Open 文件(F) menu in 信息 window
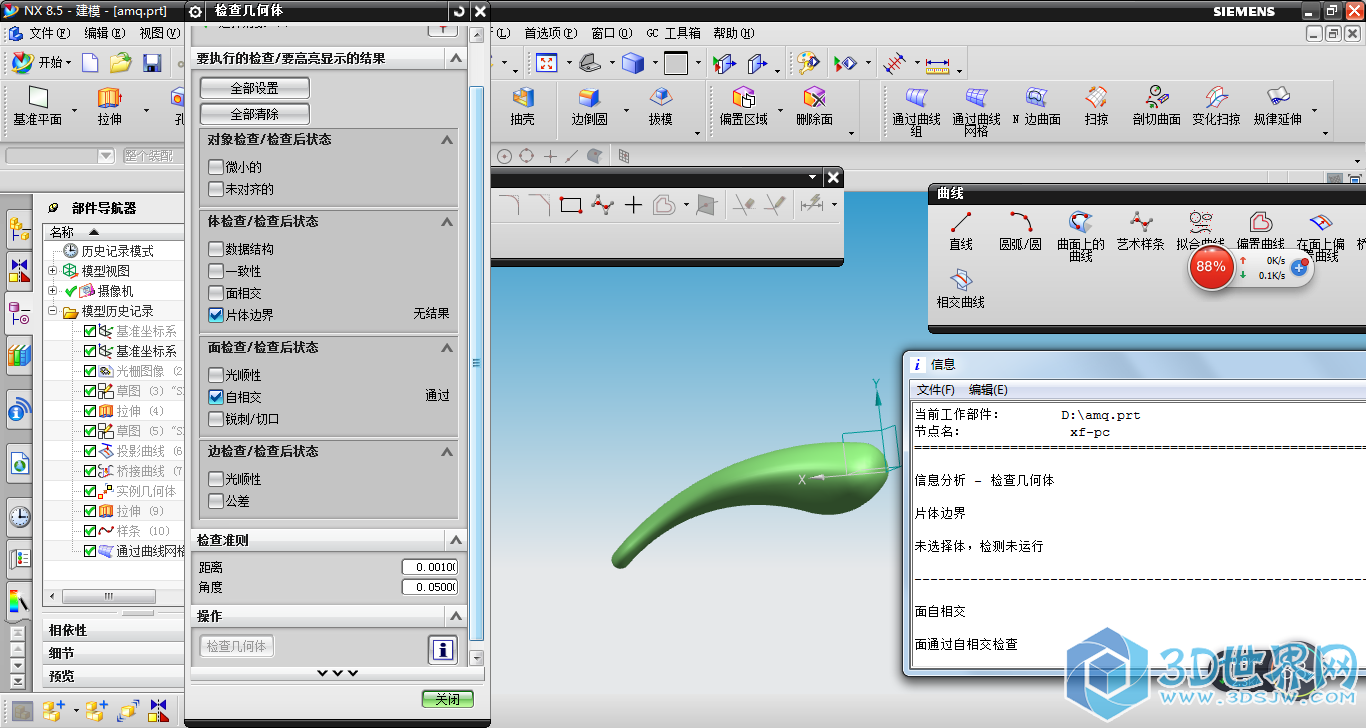 (x=936, y=390)
